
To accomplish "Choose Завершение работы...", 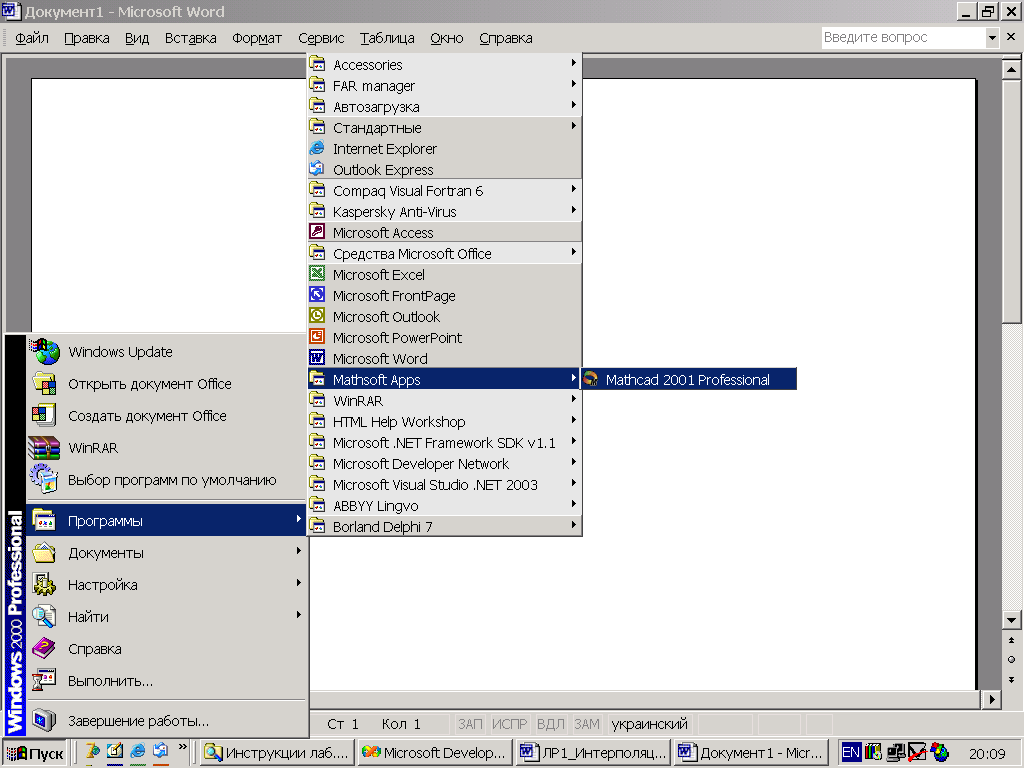I will pyautogui.click(x=167, y=721).
